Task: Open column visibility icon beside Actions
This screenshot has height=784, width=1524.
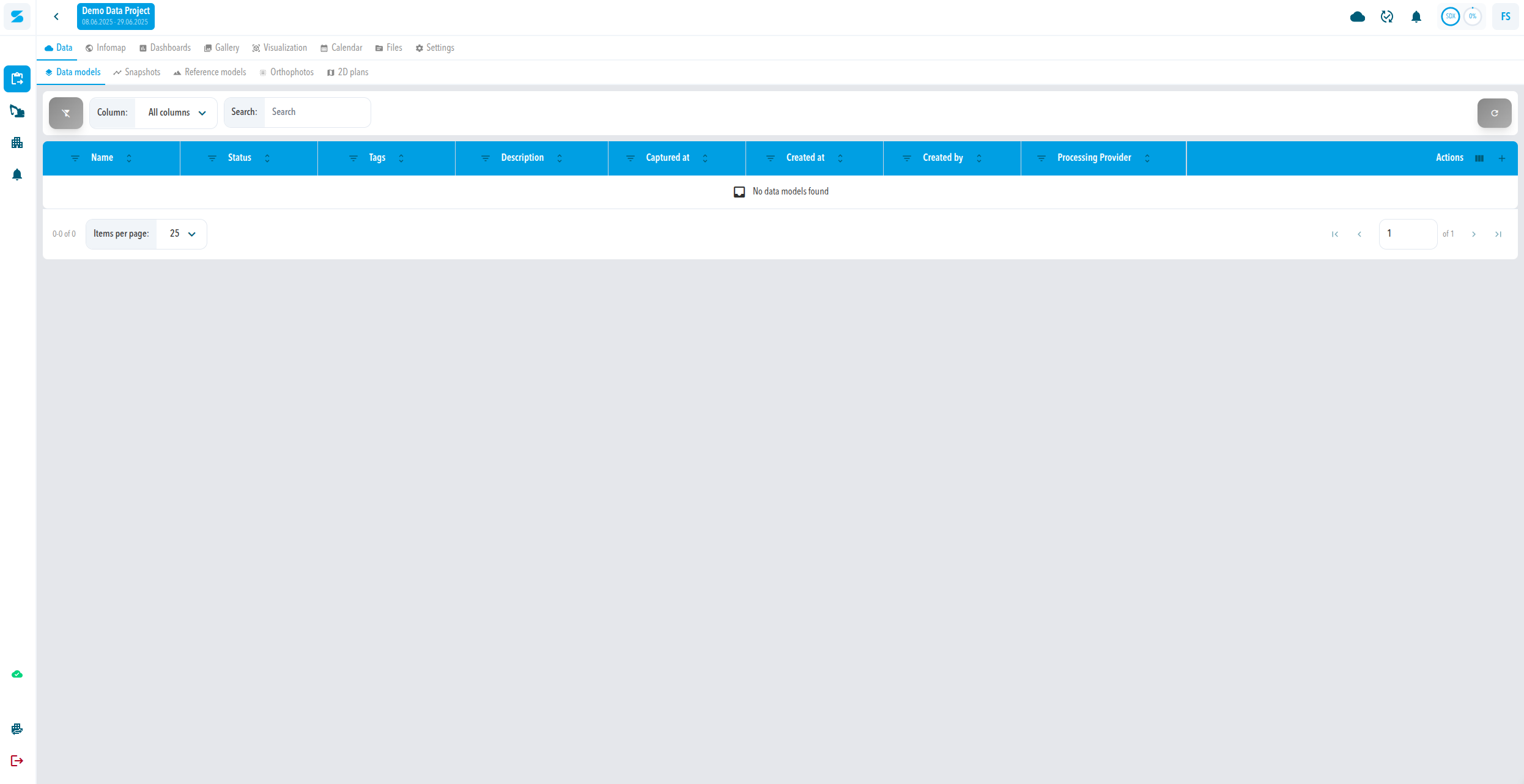Action: [x=1479, y=158]
